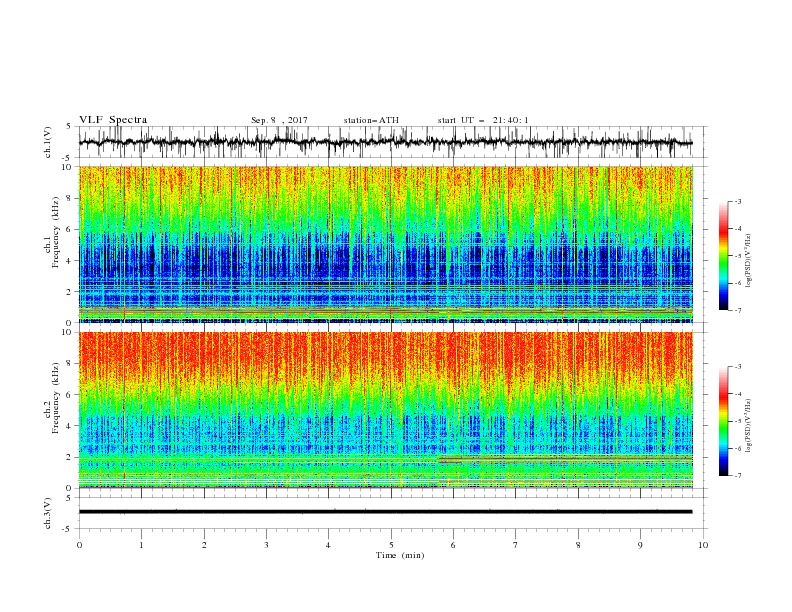Click the "VLF Spectra" plot title
The image size is (792, 612).
click(113, 120)
